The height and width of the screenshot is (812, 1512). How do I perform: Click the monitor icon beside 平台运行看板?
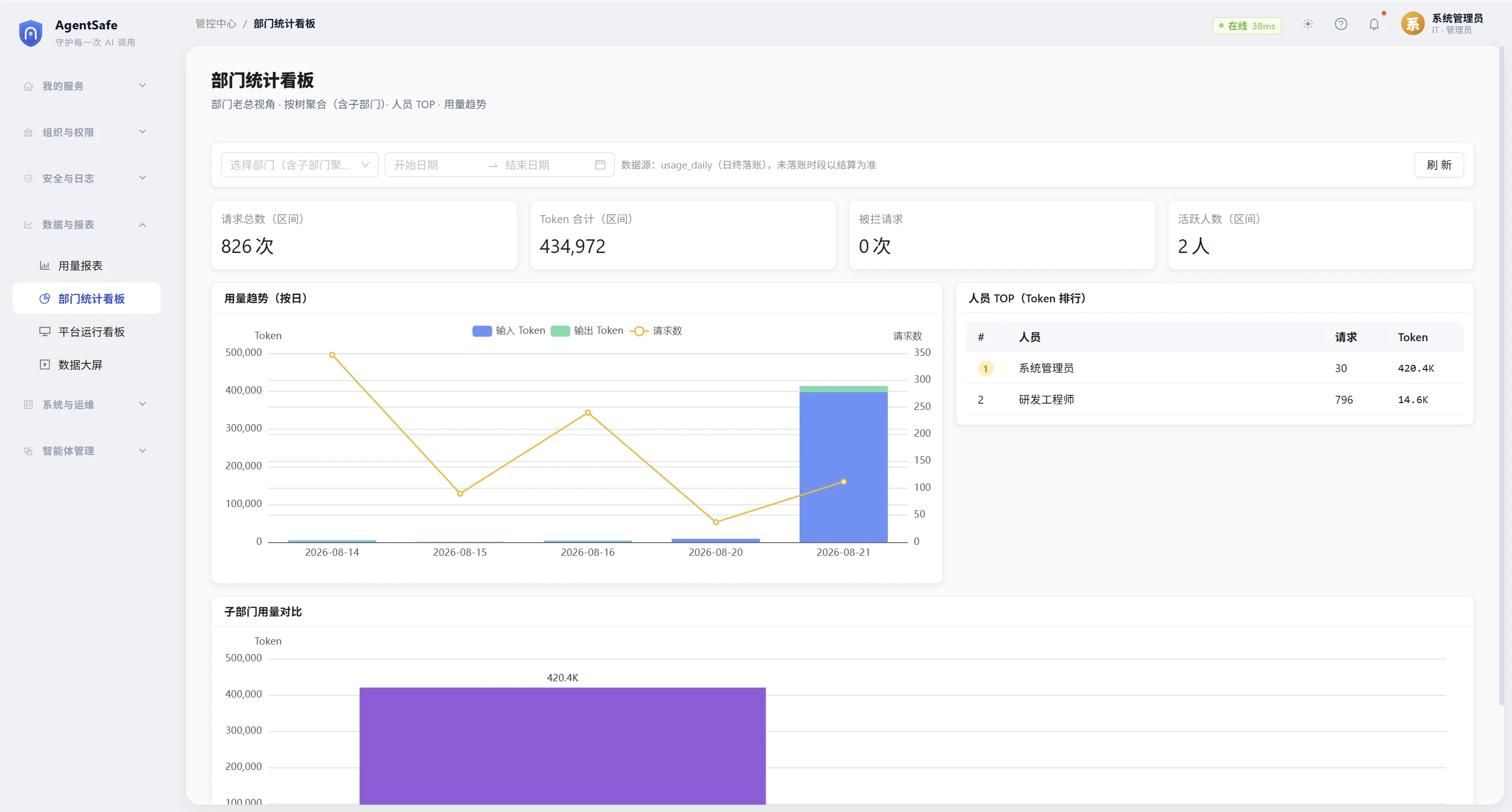[45, 332]
